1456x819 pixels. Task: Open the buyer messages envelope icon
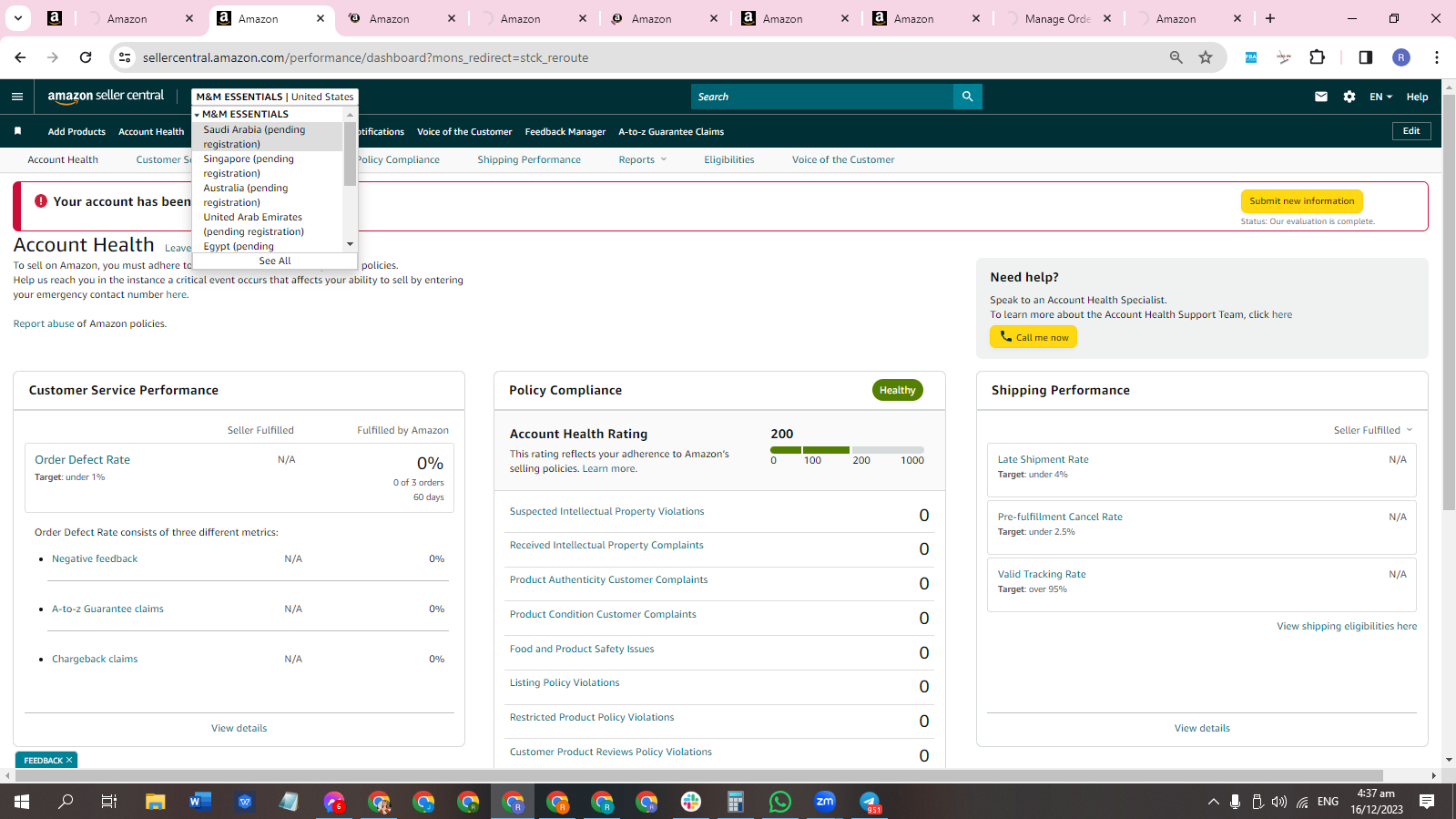pos(1321,97)
